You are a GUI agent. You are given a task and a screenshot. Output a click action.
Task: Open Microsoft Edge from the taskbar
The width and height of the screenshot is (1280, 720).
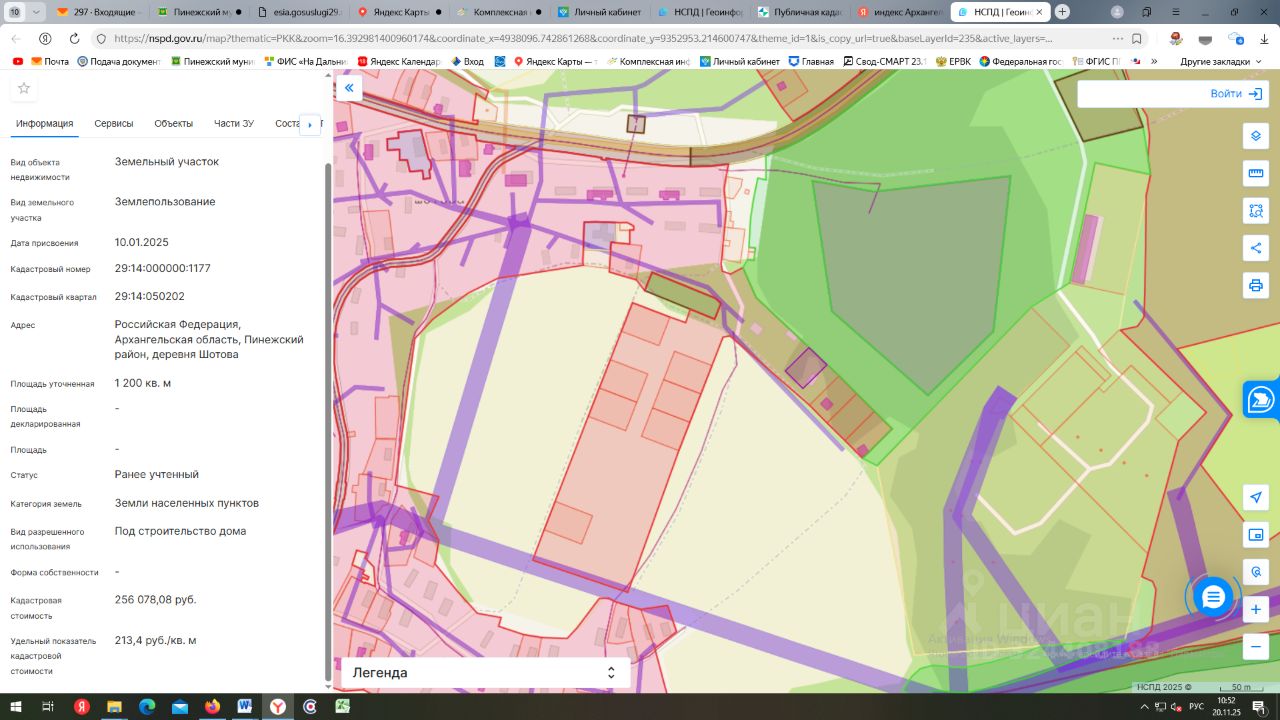[x=147, y=707]
